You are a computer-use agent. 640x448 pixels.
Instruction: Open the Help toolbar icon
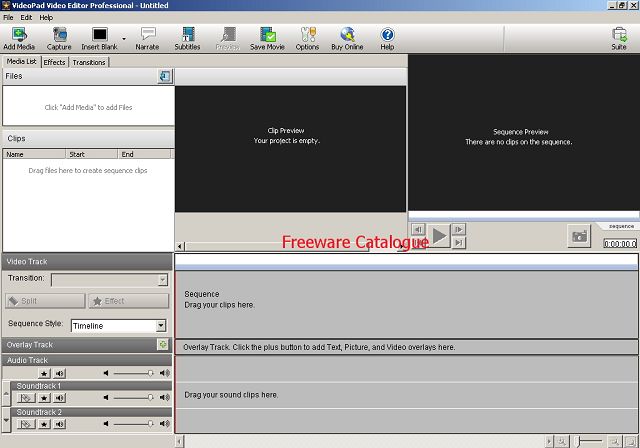387,38
